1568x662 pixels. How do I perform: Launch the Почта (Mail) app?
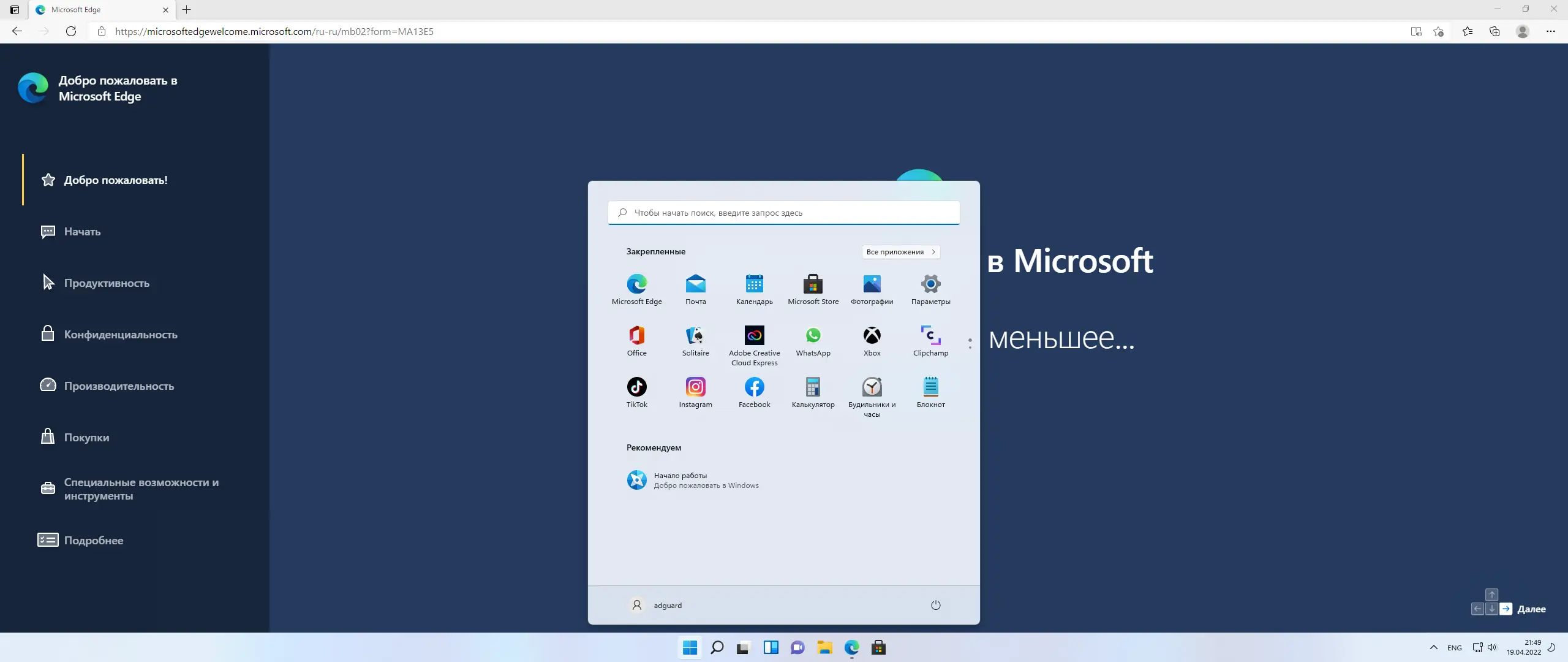[695, 285]
